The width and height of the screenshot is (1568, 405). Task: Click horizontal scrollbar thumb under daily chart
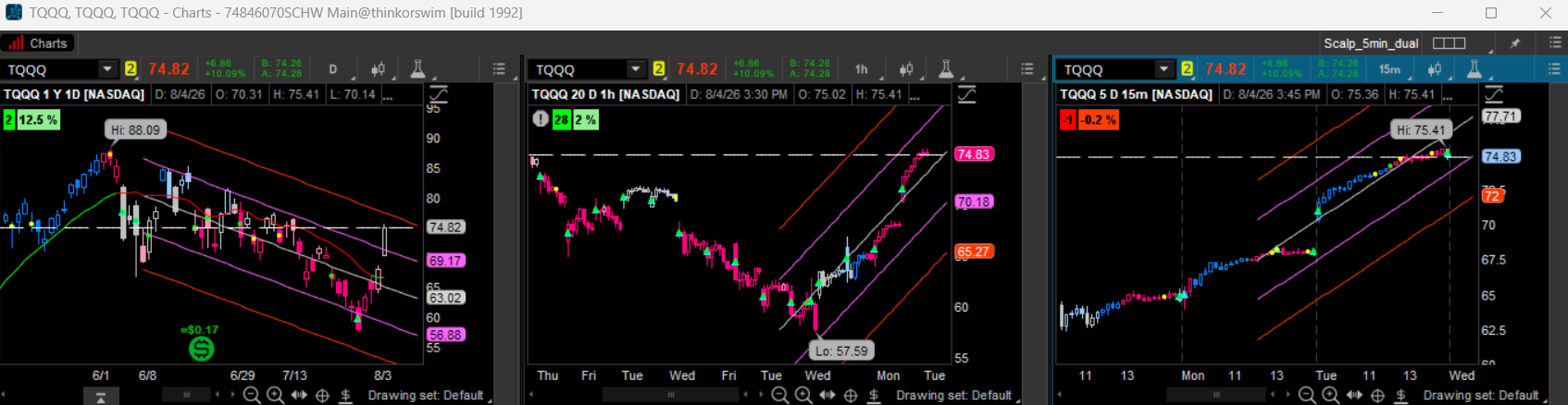pos(187,396)
